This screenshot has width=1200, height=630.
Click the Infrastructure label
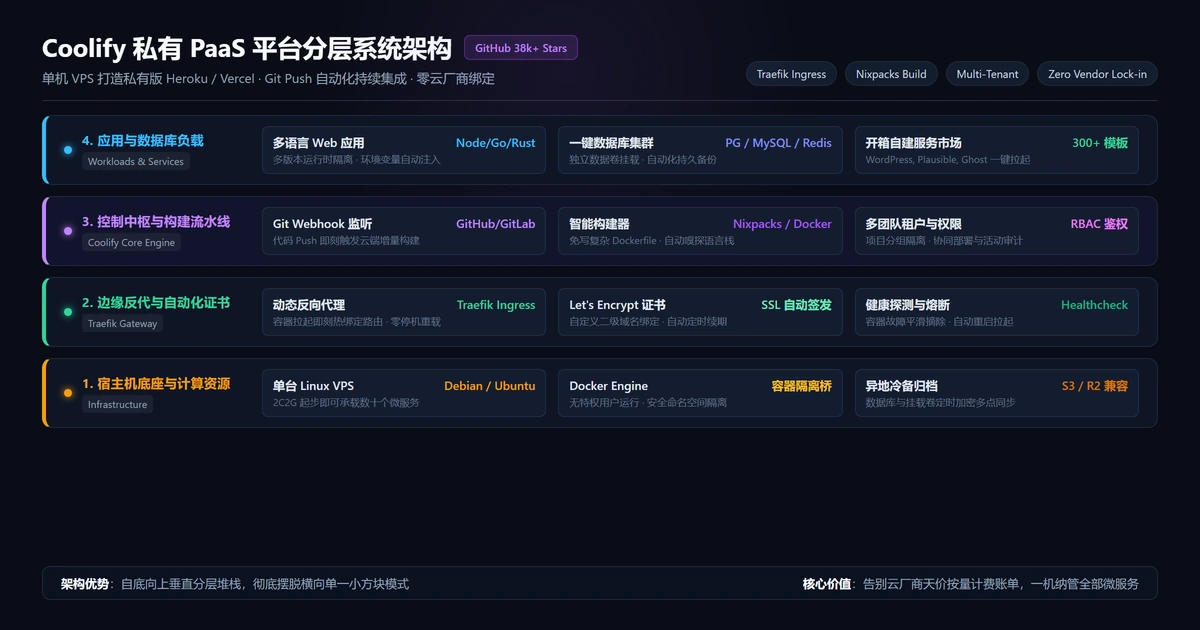click(117, 405)
